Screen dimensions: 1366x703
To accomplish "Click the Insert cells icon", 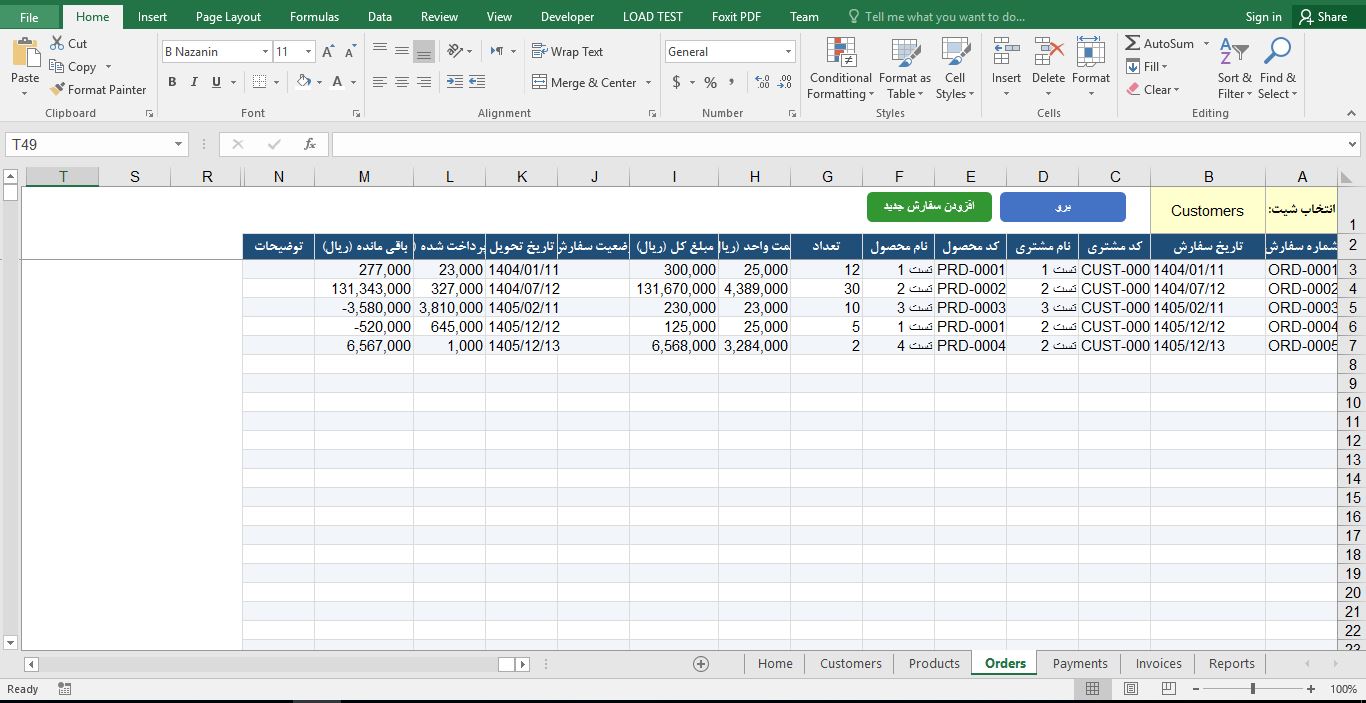I will (x=1006, y=52).
